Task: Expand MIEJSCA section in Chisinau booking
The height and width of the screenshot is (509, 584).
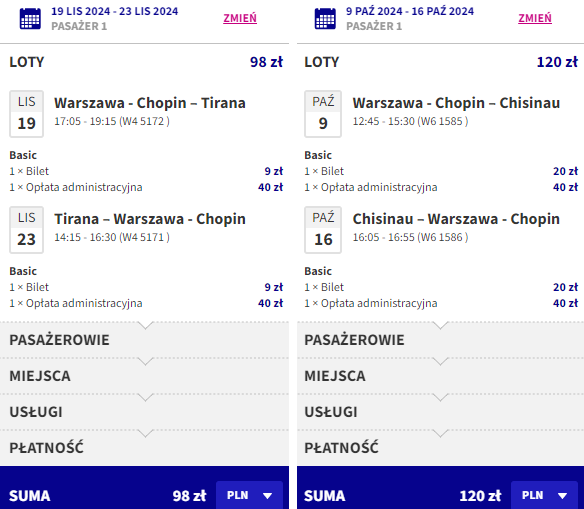Action: [441, 376]
